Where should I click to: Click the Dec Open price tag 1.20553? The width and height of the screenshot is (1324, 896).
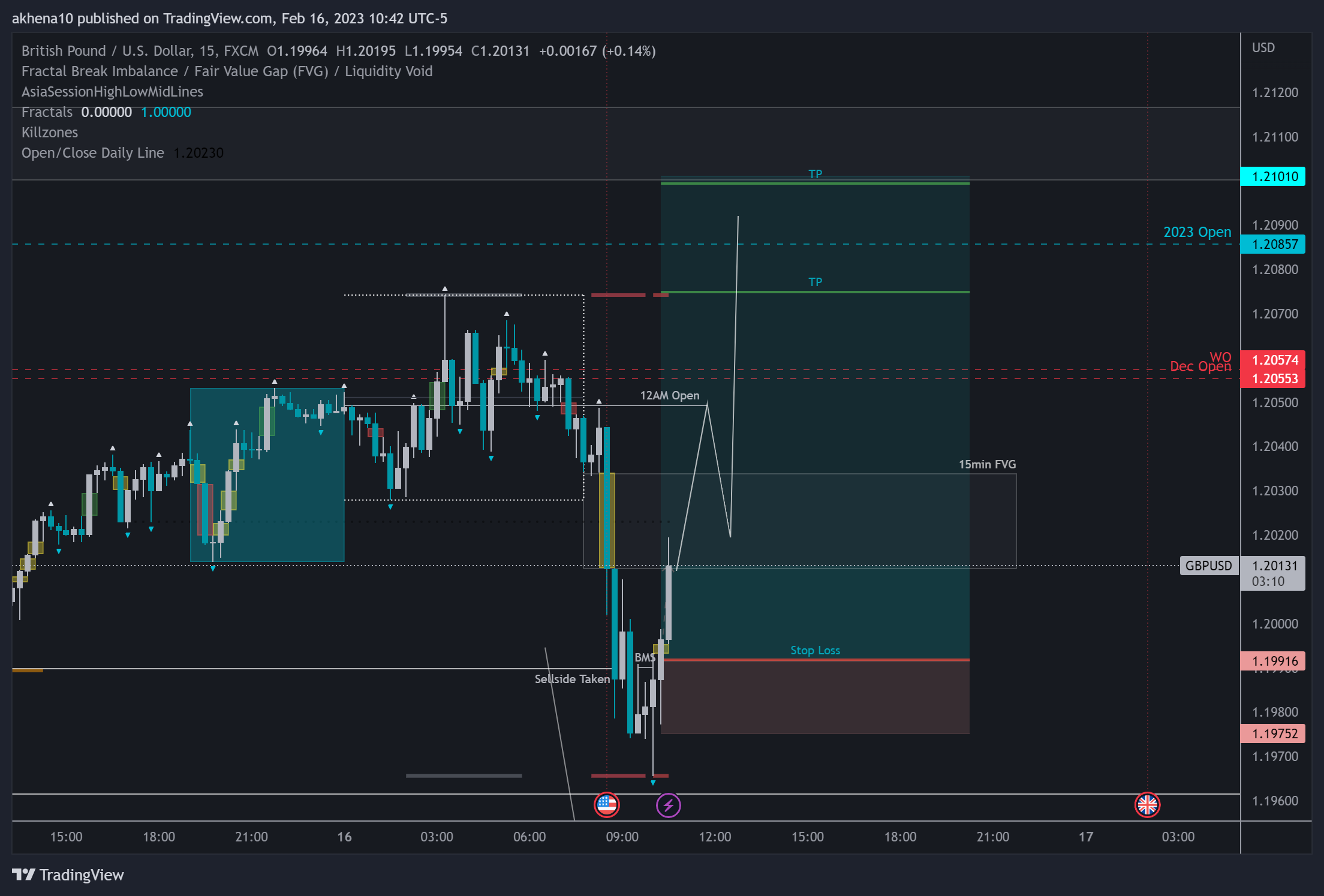(x=1272, y=378)
